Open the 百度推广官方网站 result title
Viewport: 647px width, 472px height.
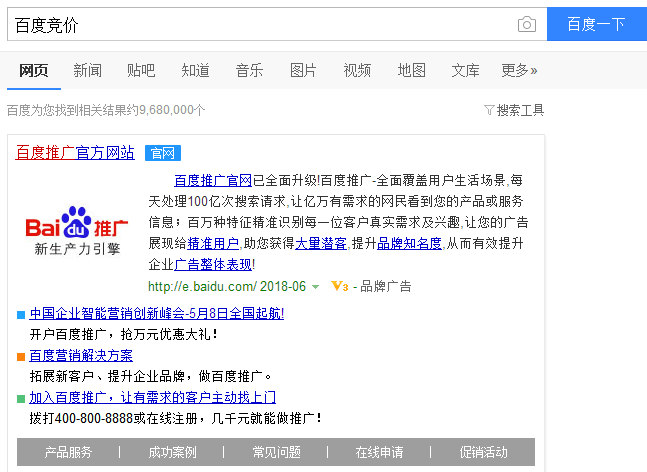[x=75, y=153]
